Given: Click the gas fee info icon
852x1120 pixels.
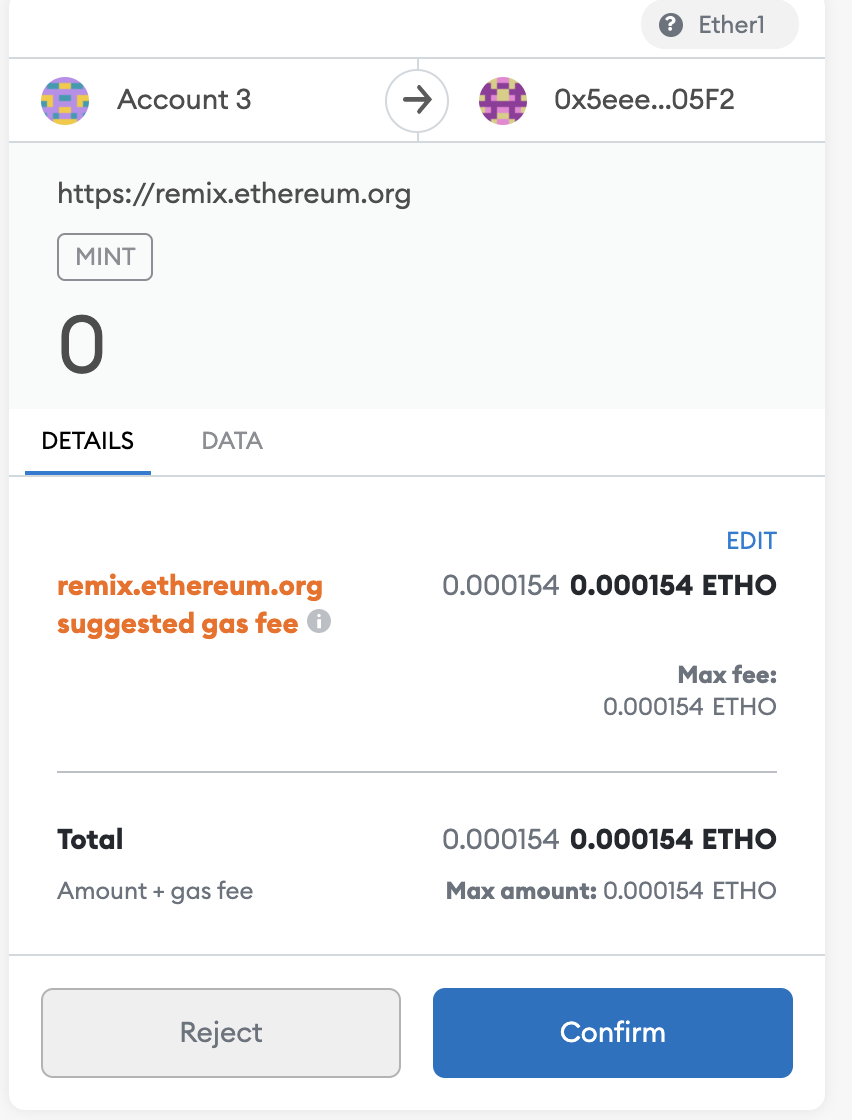Looking at the screenshot, I should point(319,621).
